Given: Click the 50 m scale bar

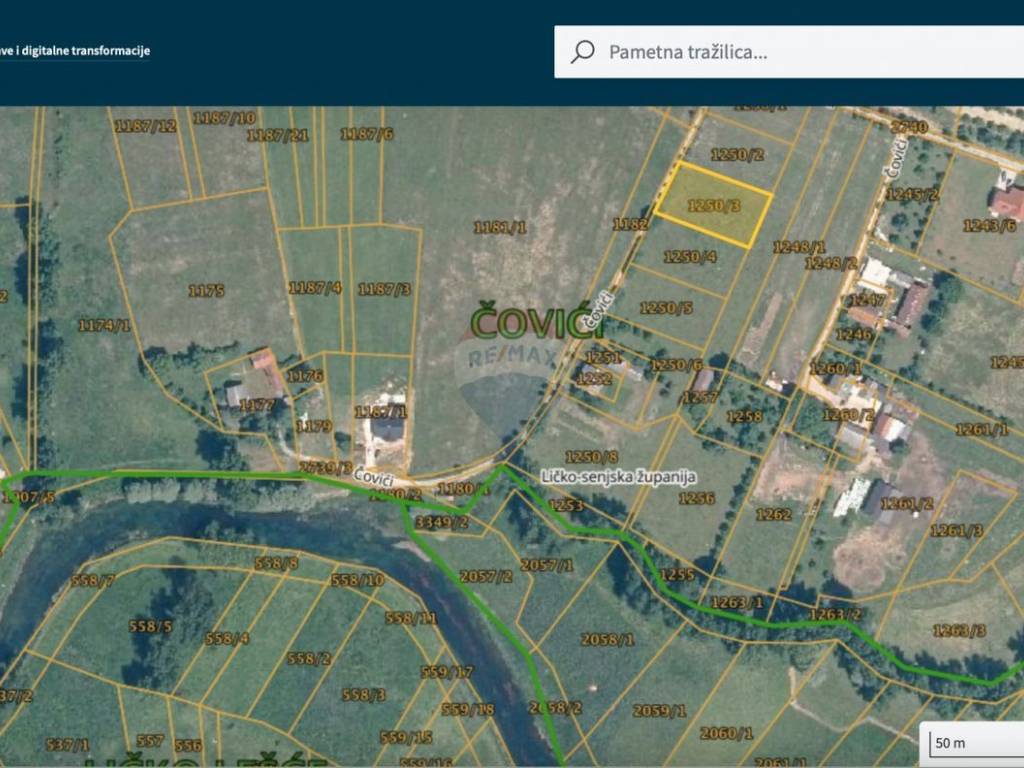Looking at the screenshot, I should coord(970,743).
